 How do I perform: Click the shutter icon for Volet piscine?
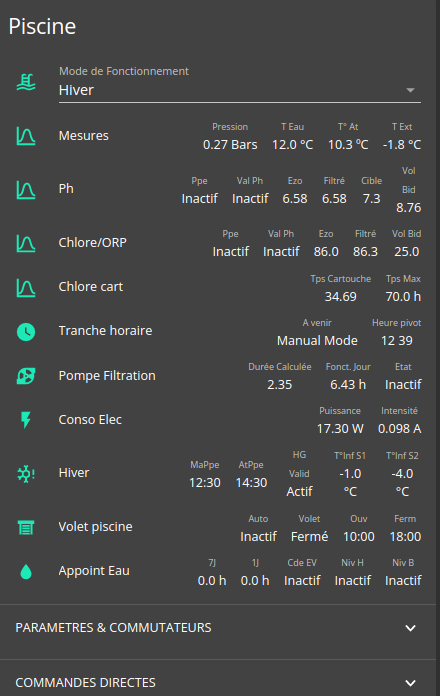(26, 527)
